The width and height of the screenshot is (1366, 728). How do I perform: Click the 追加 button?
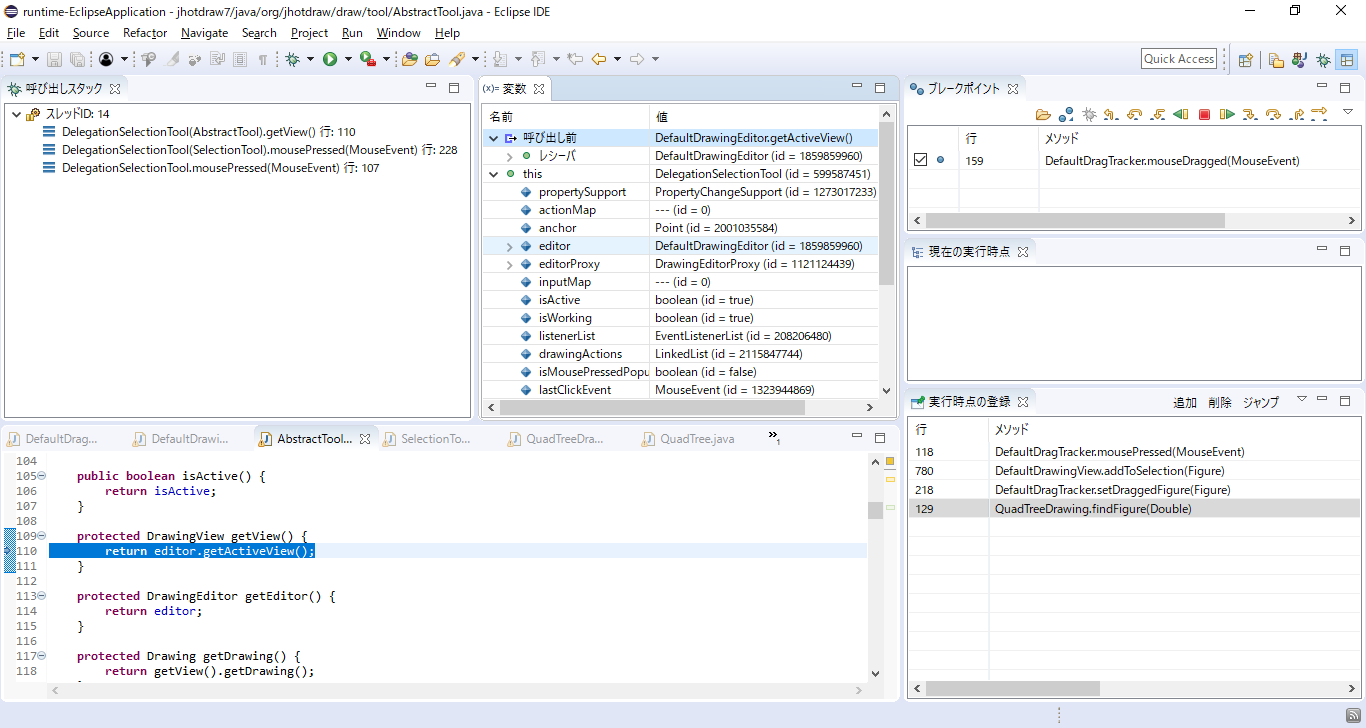coord(1184,402)
